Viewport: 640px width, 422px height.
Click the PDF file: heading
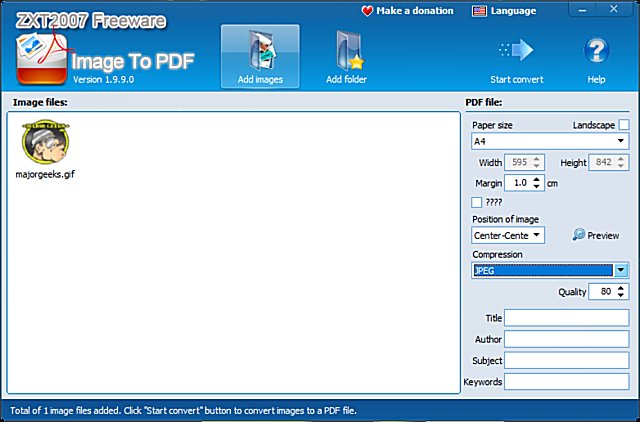tap(484, 102)
